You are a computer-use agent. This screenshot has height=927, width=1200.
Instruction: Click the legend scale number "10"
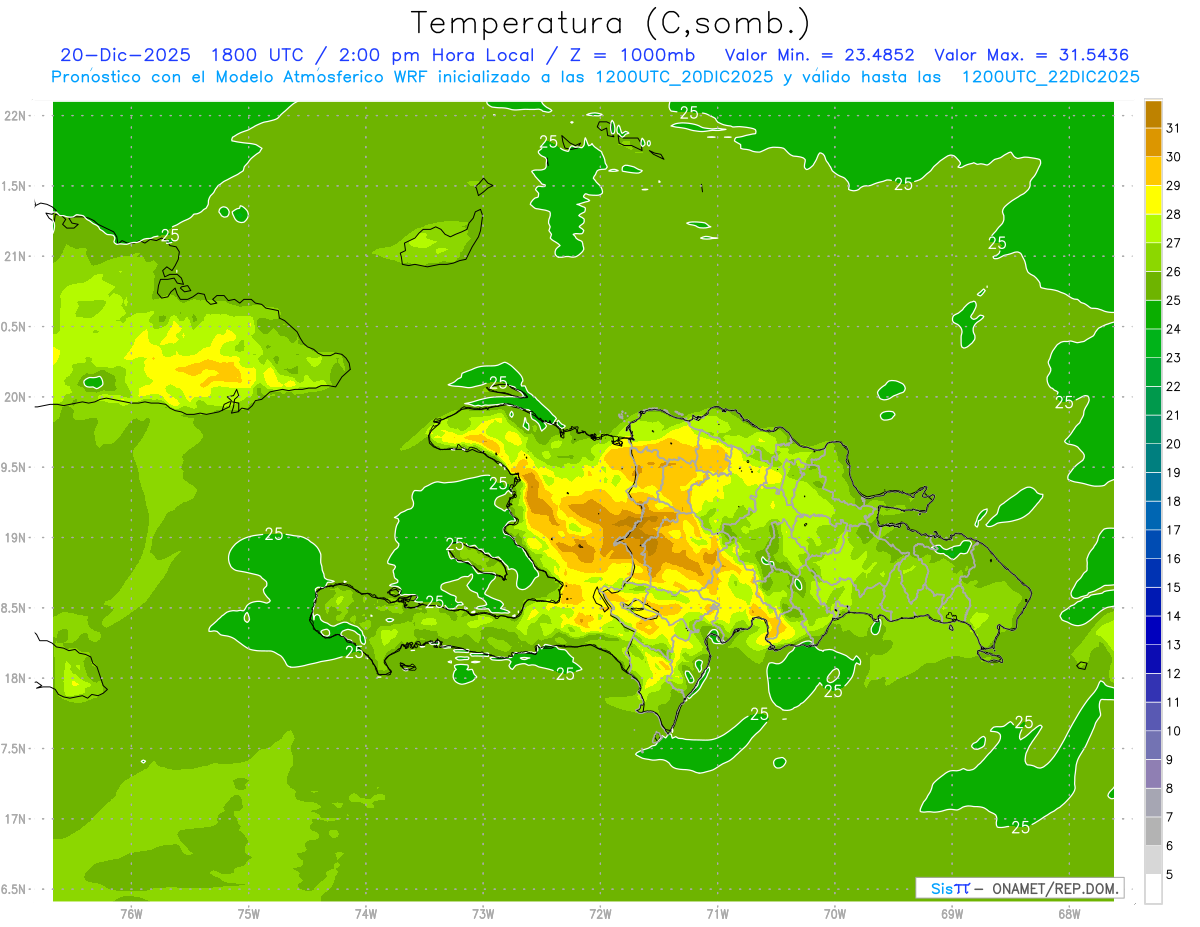[1174, 731]
